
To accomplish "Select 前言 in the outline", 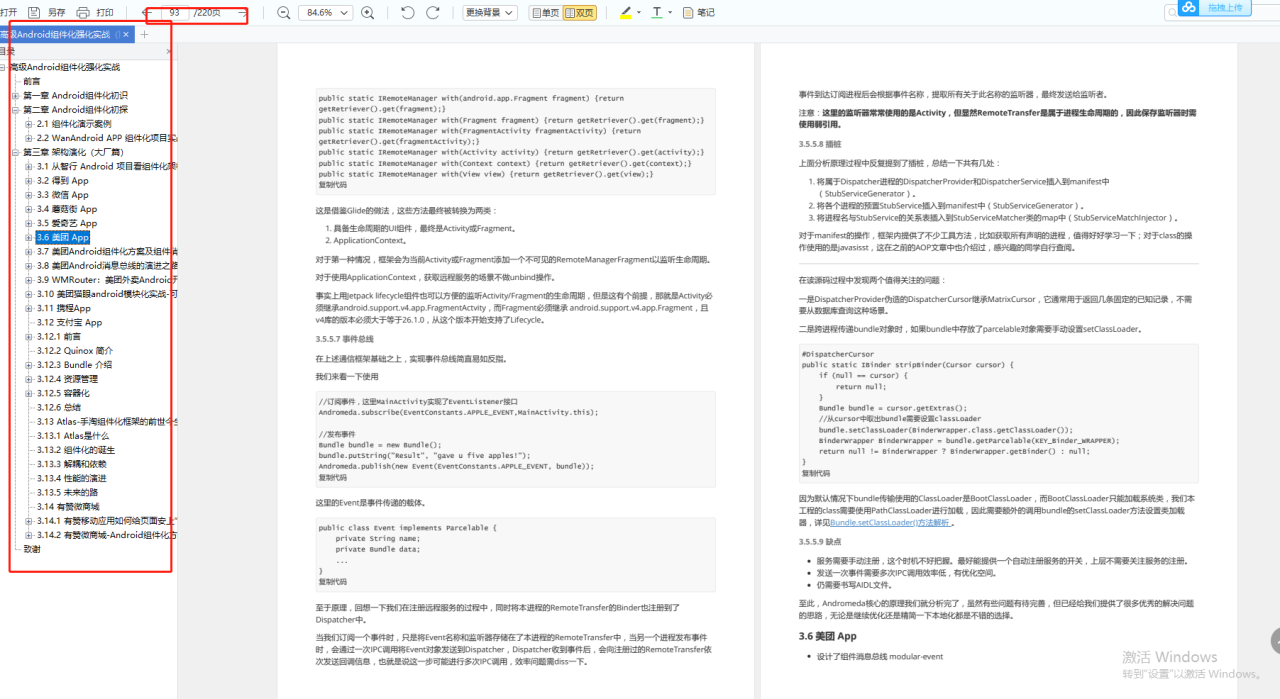I will click(32, 81).
